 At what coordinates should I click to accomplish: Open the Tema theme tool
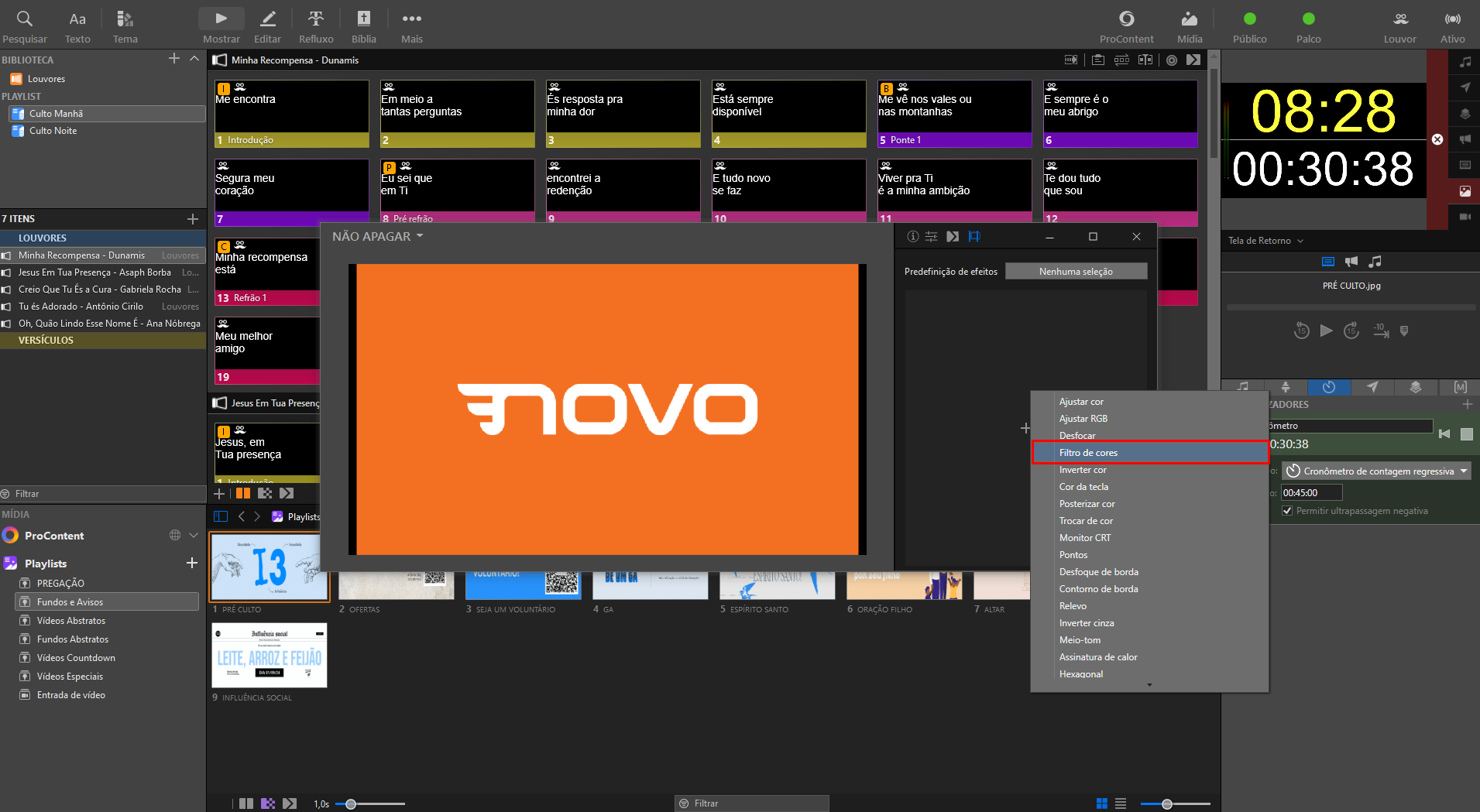125,26
